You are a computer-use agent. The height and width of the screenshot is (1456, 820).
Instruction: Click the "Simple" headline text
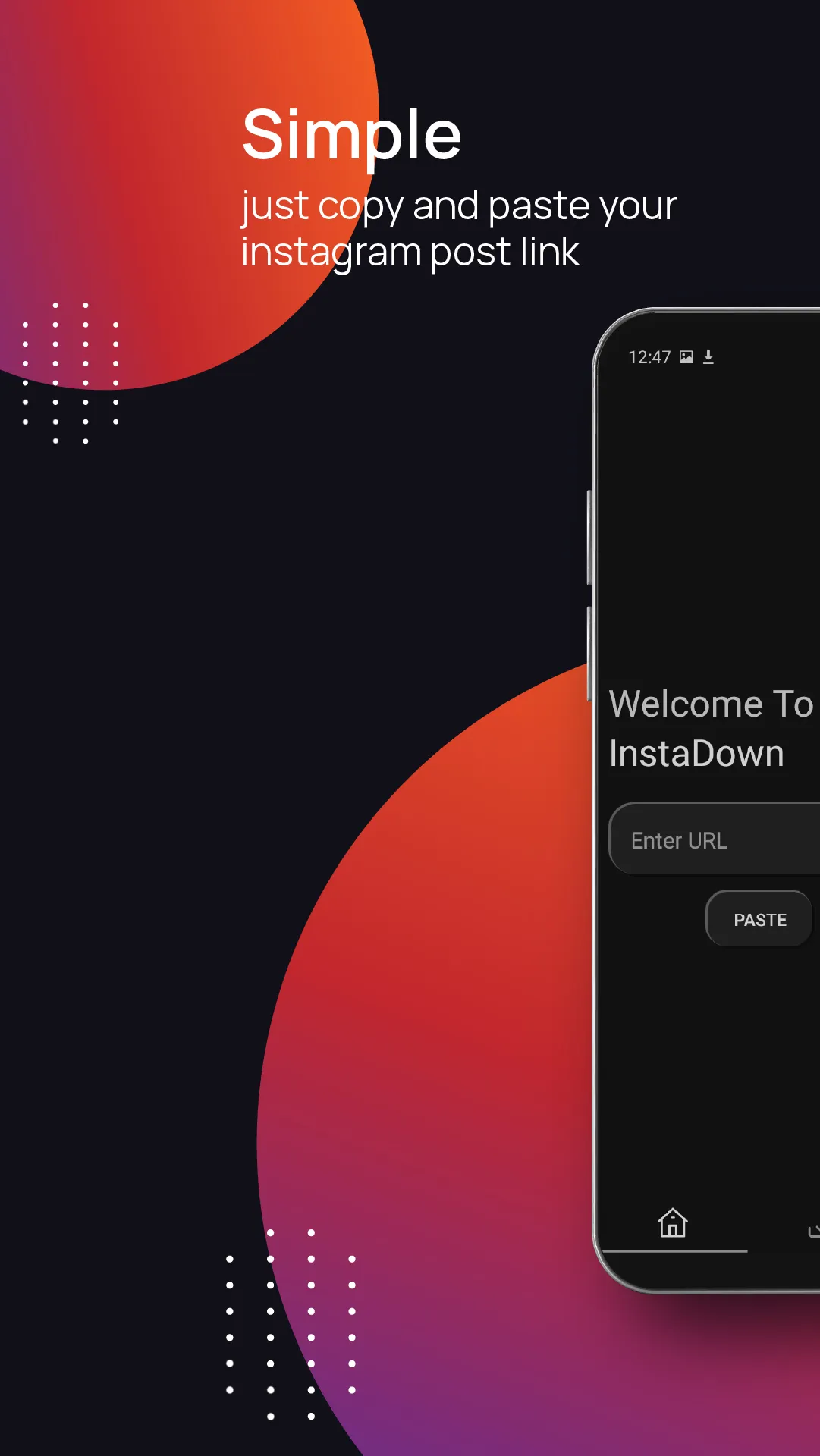pos(351,135)
